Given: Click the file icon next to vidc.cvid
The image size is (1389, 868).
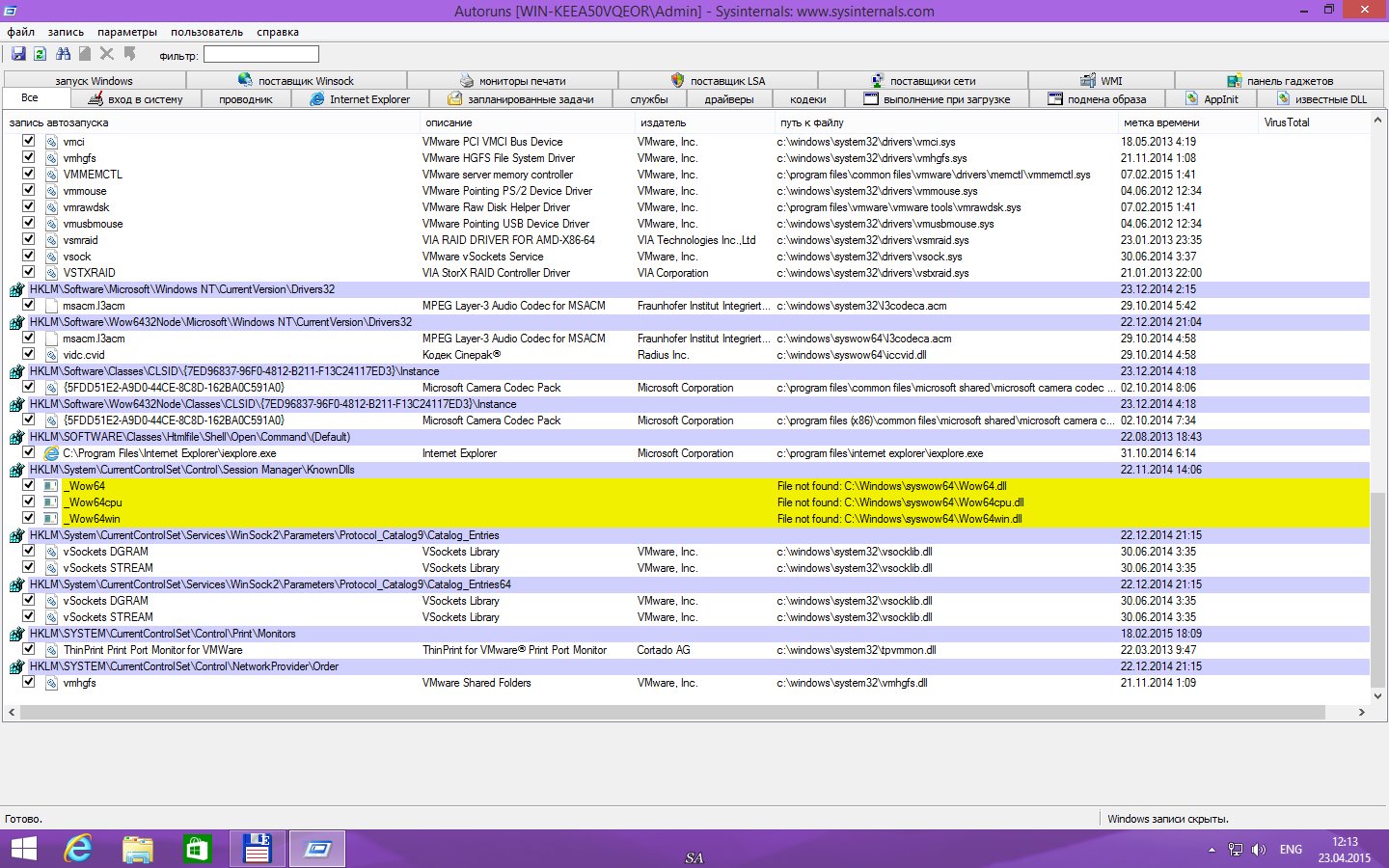Looking at the screenshot, I should 52,355.
